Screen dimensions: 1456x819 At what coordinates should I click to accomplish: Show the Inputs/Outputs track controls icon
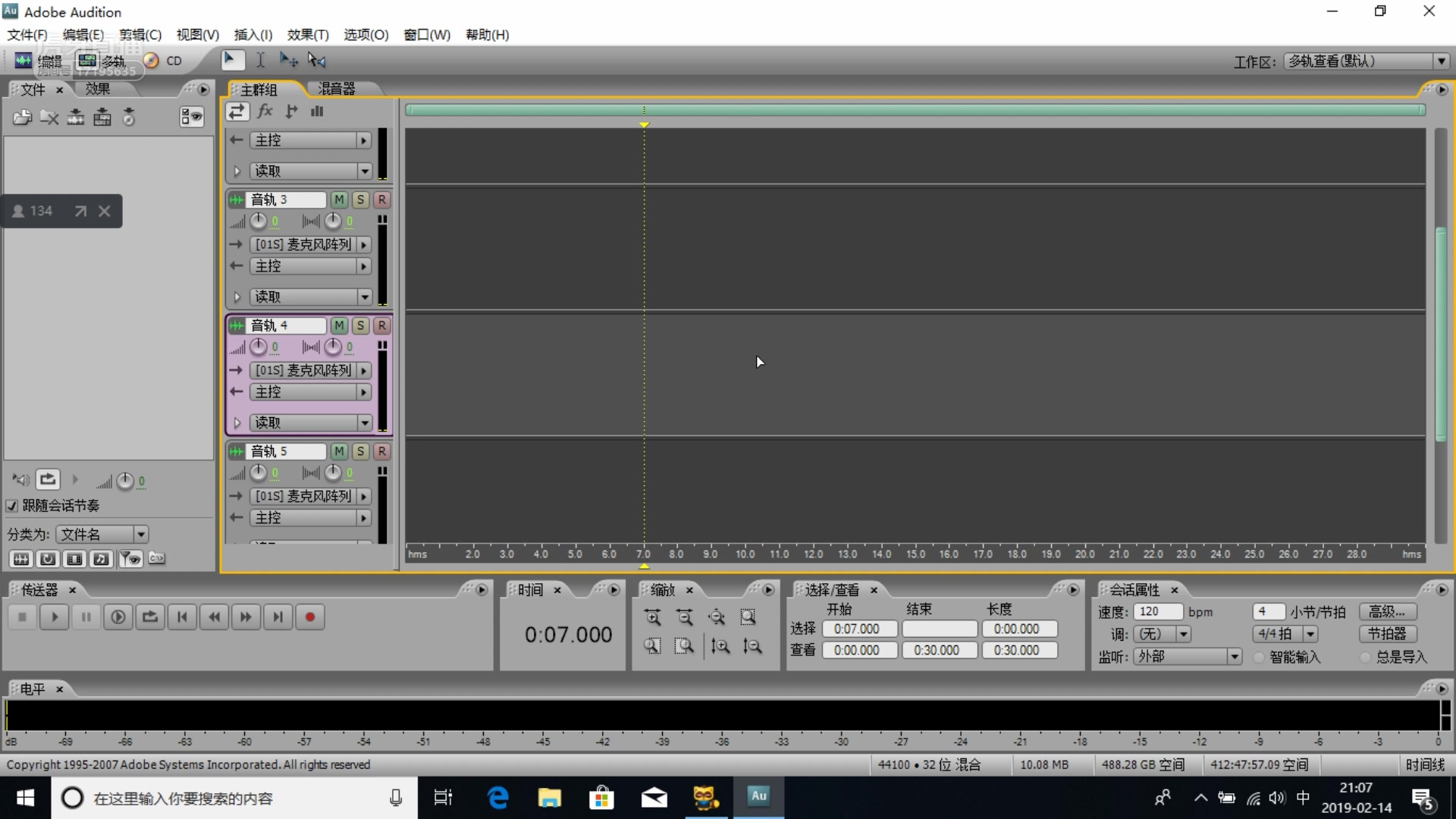tap(237, 111)
